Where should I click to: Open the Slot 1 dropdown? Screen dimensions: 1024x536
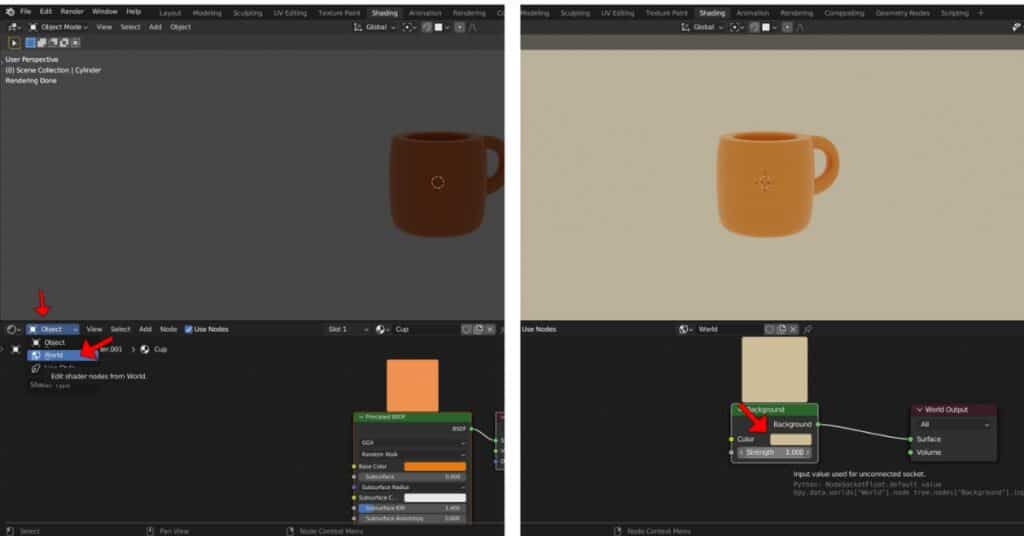point(346,329)
